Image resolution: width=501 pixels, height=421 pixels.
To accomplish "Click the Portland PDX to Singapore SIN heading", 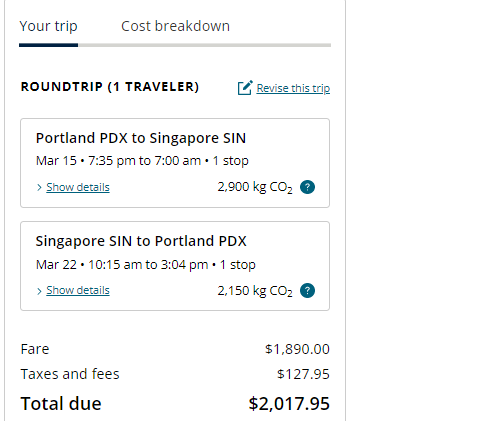I will 141,138.
